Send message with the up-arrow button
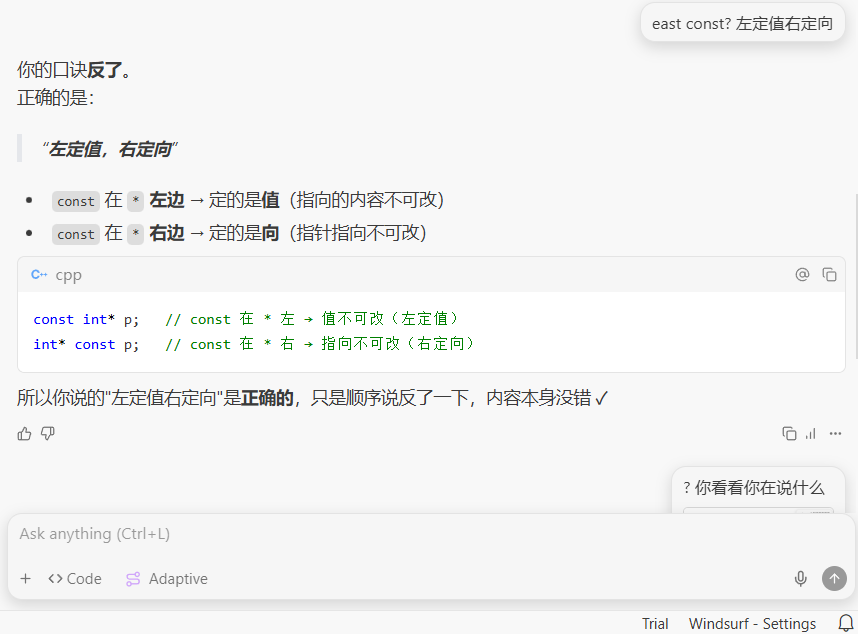This screenshot has width=858, height=634. tap(834, 578)
